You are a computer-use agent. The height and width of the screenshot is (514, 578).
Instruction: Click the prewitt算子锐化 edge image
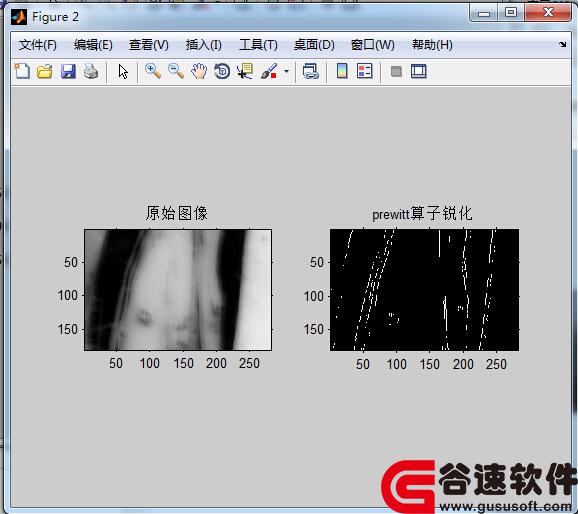click(424, 290)
